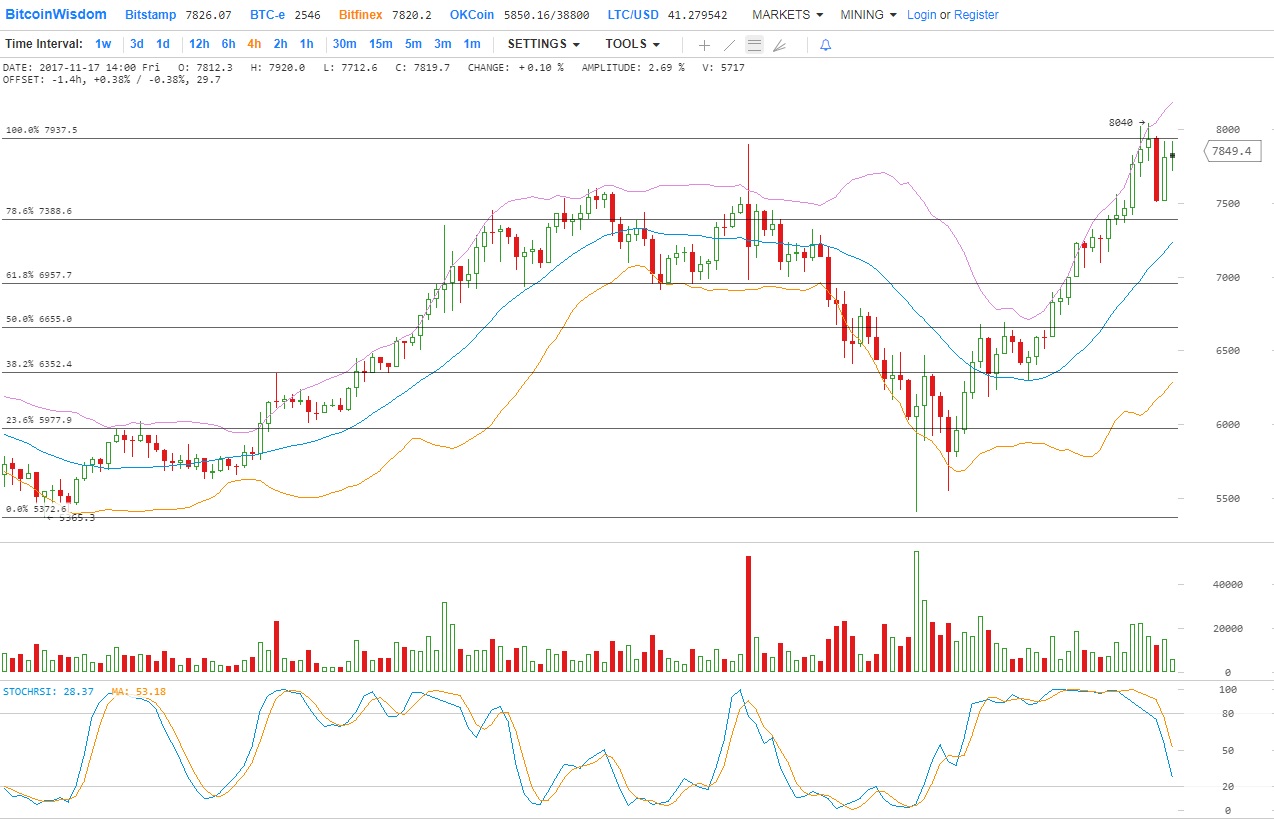The width and height of the screenshot is (1274, 819).
Task: Choose the 1m time interval
Action: tap(471, 44)
